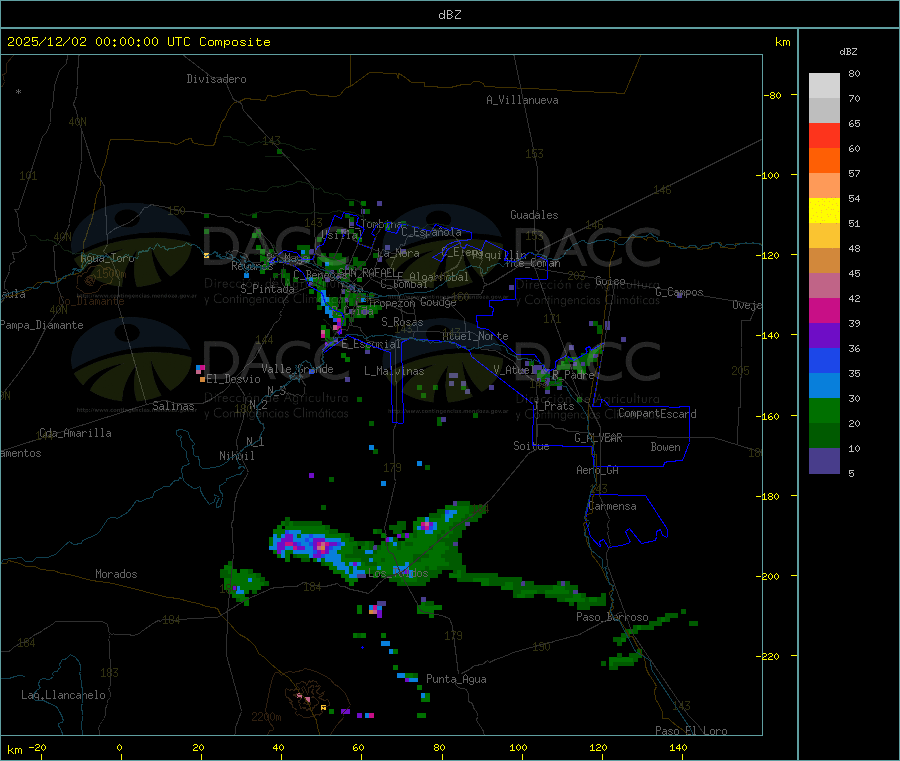Click the Guadales location label
This screenshot has width=900, height=761.
(534, 215)
